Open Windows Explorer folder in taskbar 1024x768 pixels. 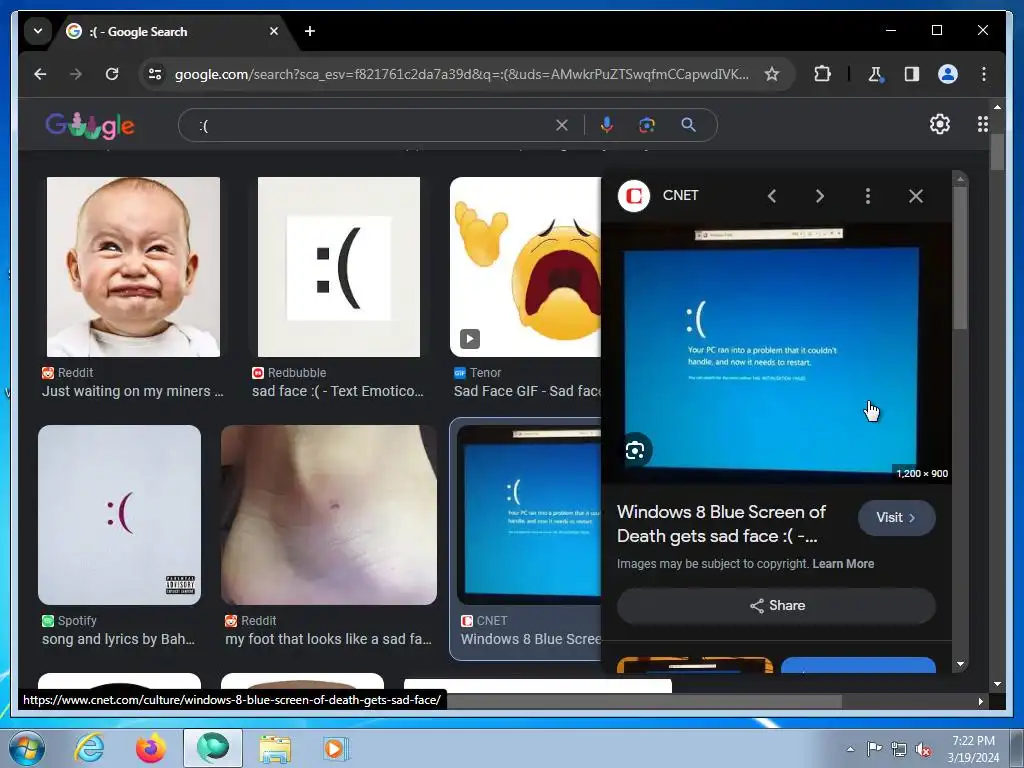click(x=275, y=748)
